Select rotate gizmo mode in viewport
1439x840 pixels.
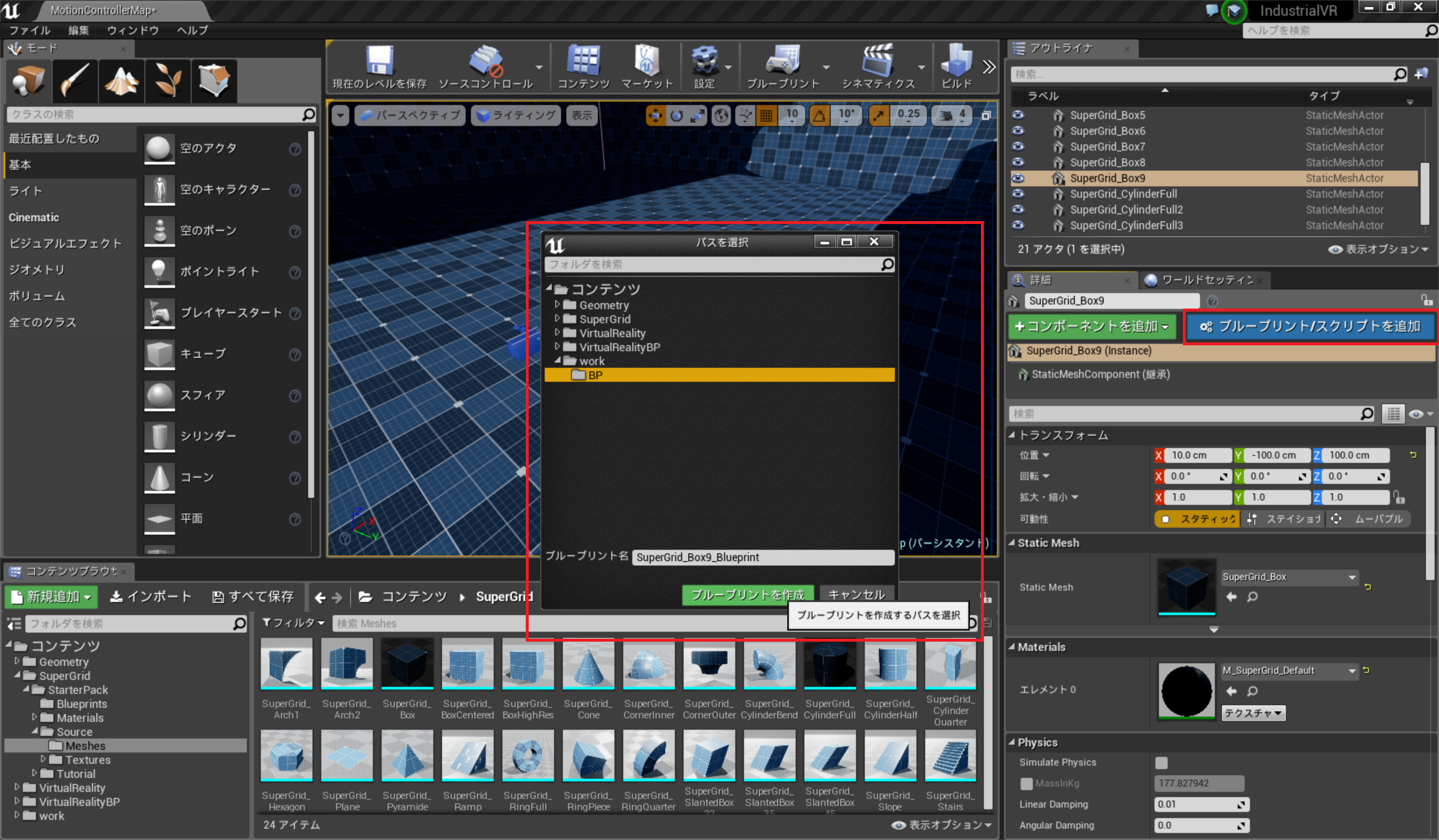(676, 116)
